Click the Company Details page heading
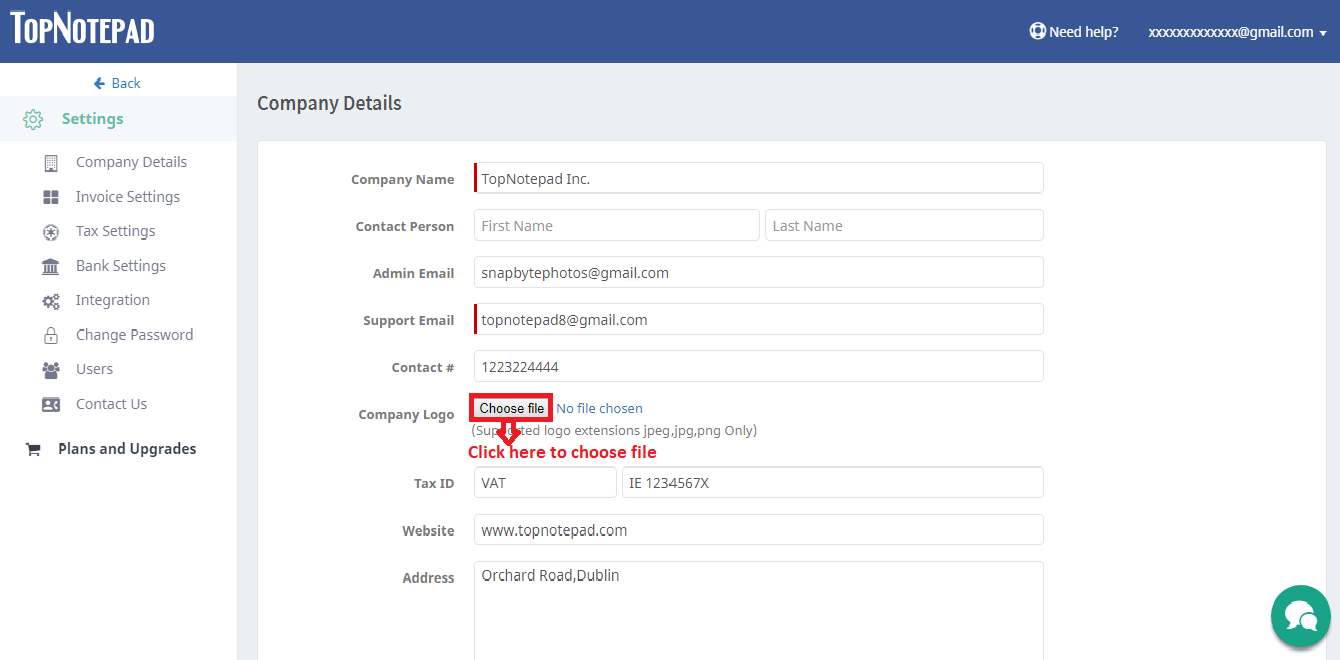 pyautogui.click(x=329, y=103)
